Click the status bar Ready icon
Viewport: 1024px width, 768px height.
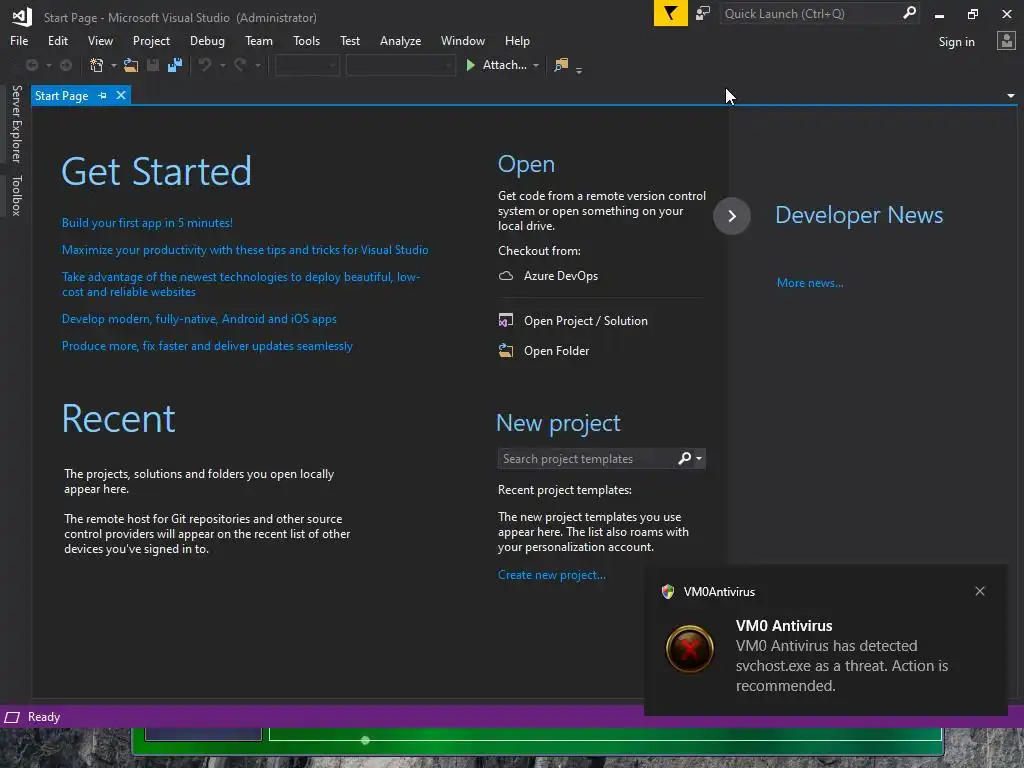12,717
